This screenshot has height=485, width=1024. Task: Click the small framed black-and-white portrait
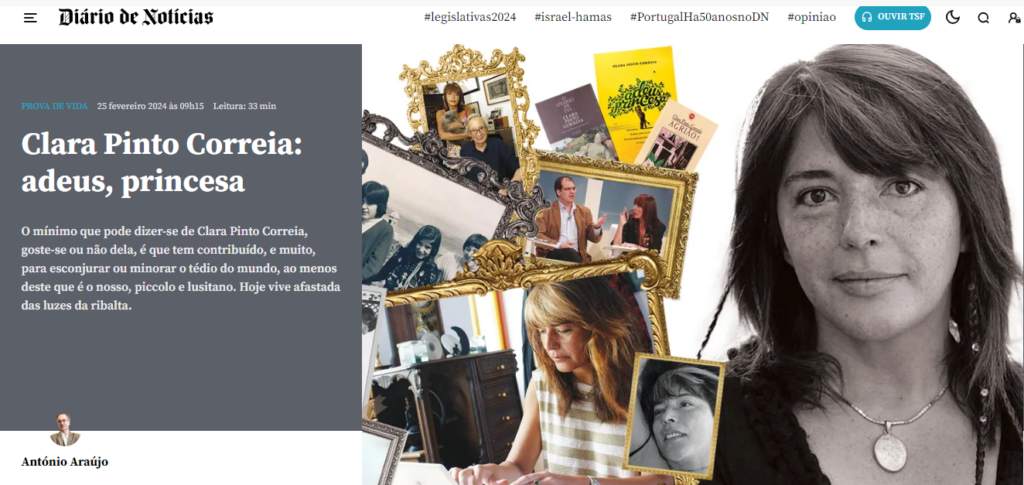pyautogui.click(x=673, y=416)
